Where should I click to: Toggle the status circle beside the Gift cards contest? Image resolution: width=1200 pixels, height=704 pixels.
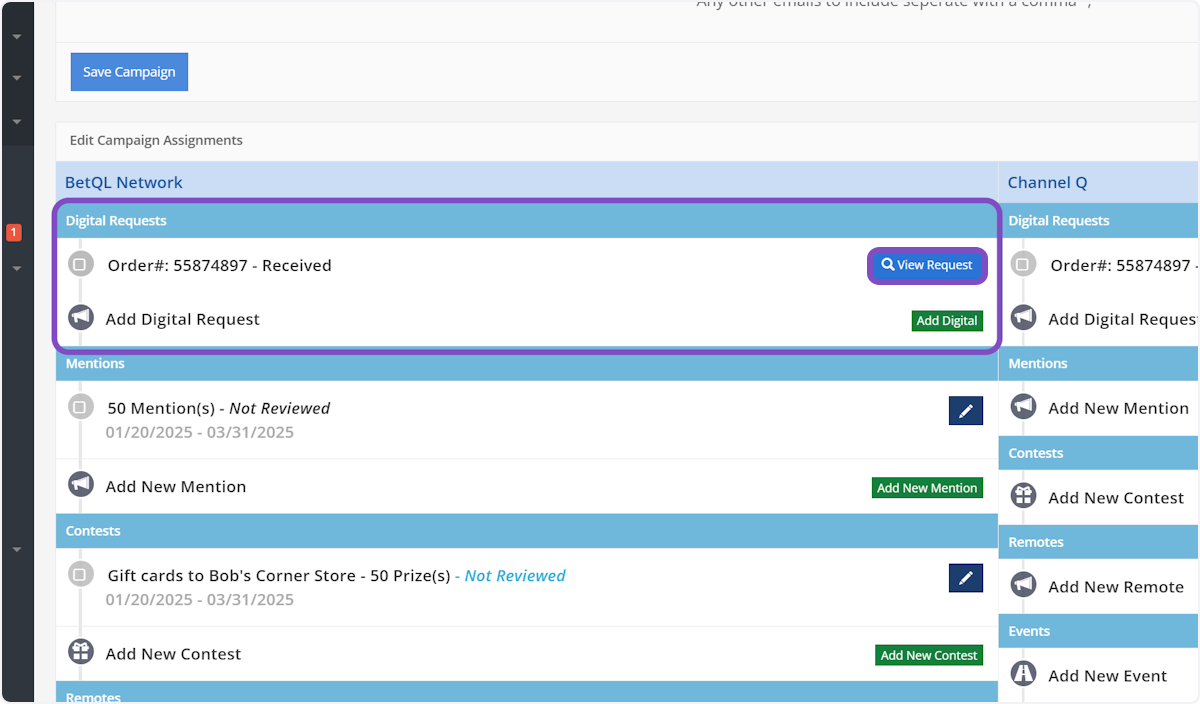click(80, 575)
